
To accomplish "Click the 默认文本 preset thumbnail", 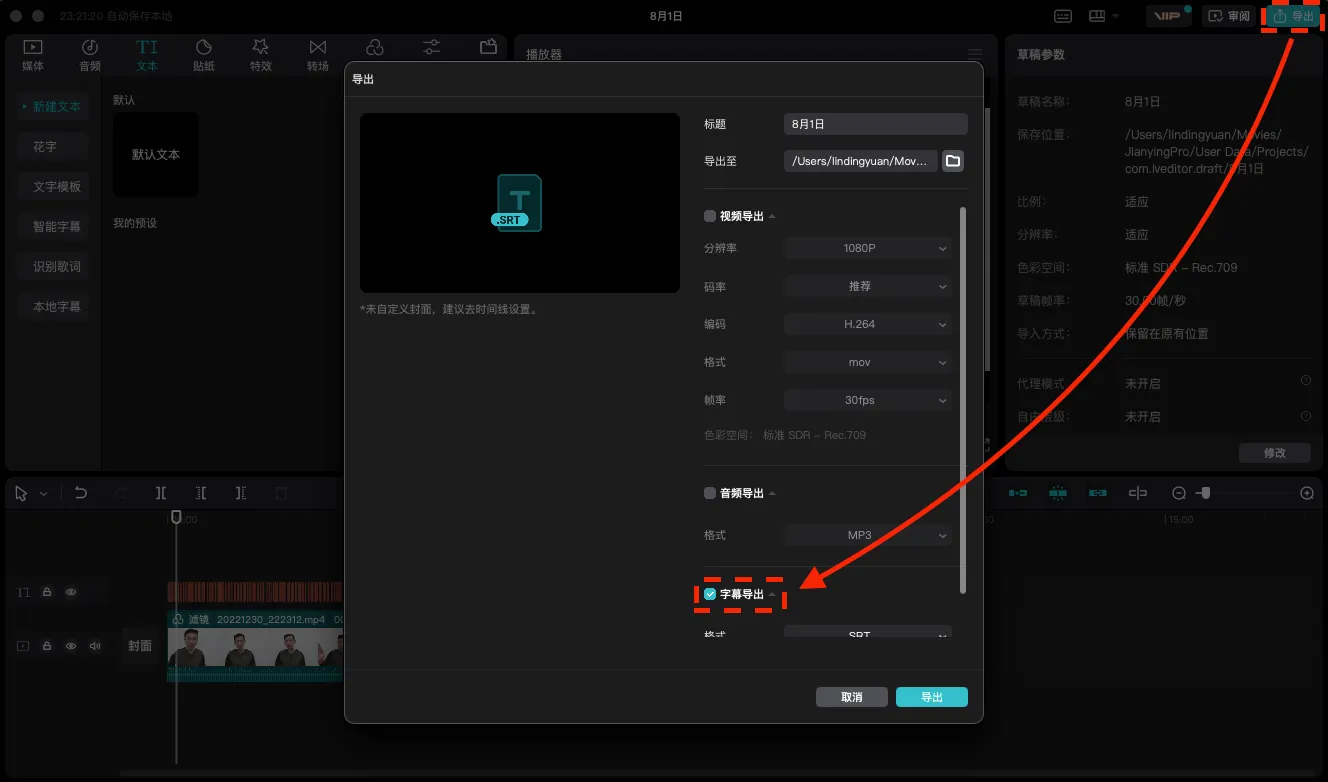I will [156, 155].
